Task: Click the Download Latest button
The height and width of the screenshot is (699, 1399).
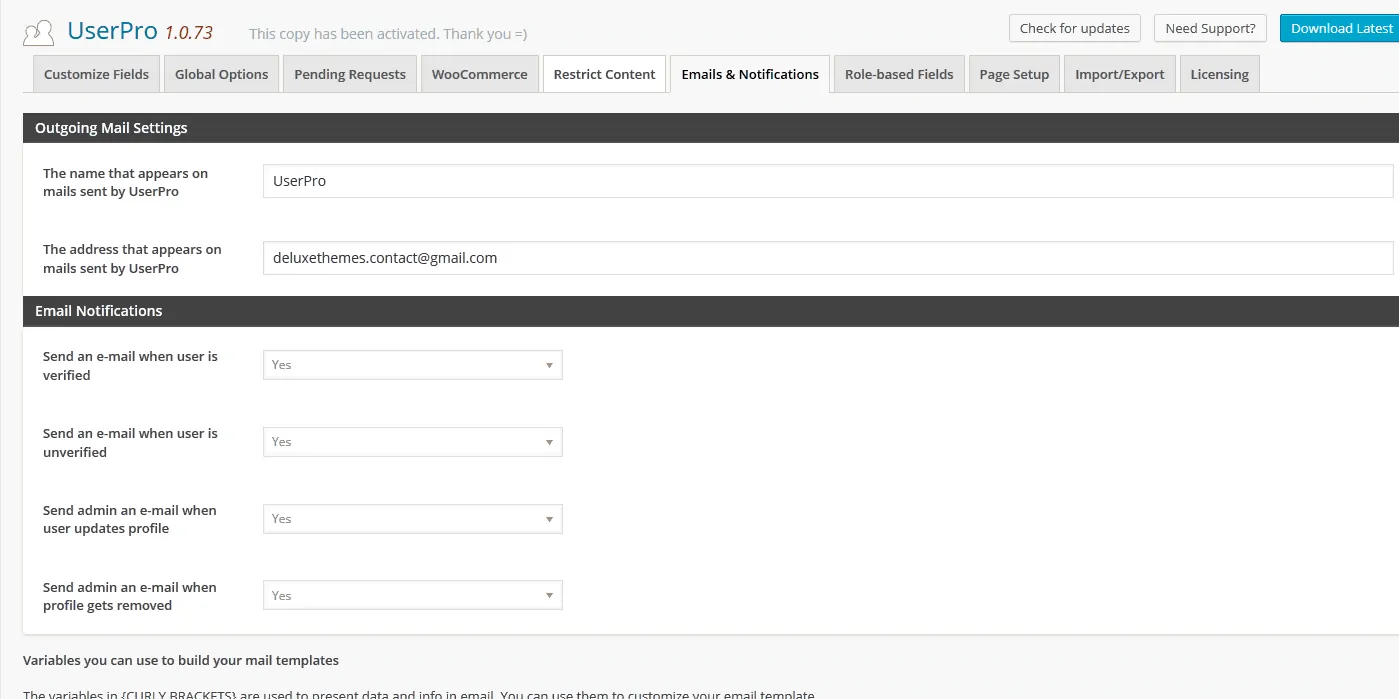Action: 1340,28
